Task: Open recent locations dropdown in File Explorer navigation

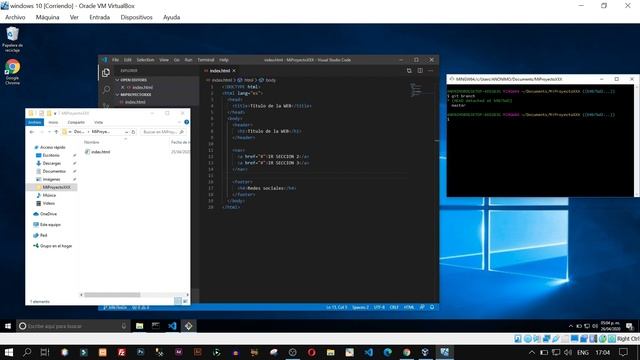Action: (x=49, y=132)
